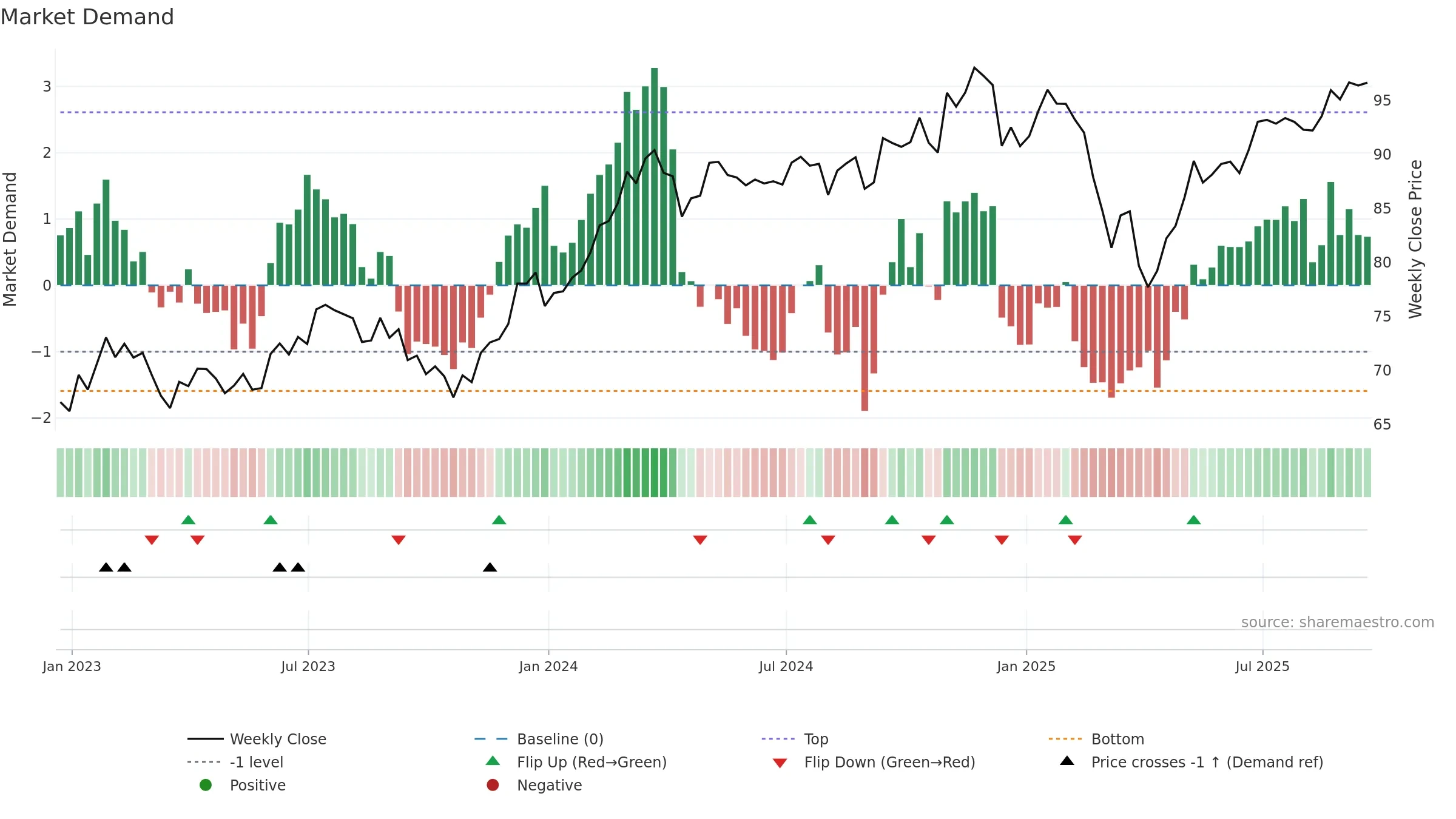Click the tallest green demand bar in early 2024
The width and height of the screenshot is (1456, 819).
click(x=655, y=177)
